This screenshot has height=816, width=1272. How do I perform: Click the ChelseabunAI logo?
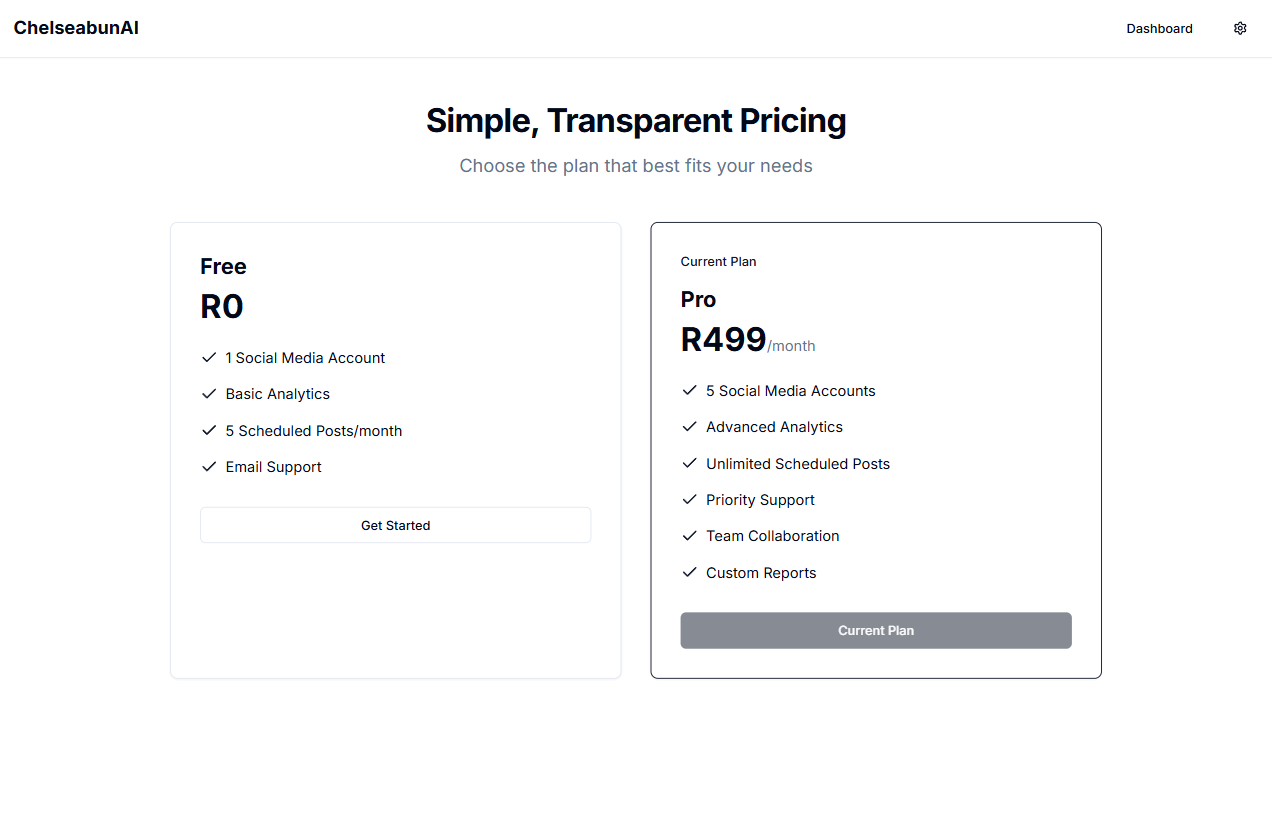pos(76,28)
